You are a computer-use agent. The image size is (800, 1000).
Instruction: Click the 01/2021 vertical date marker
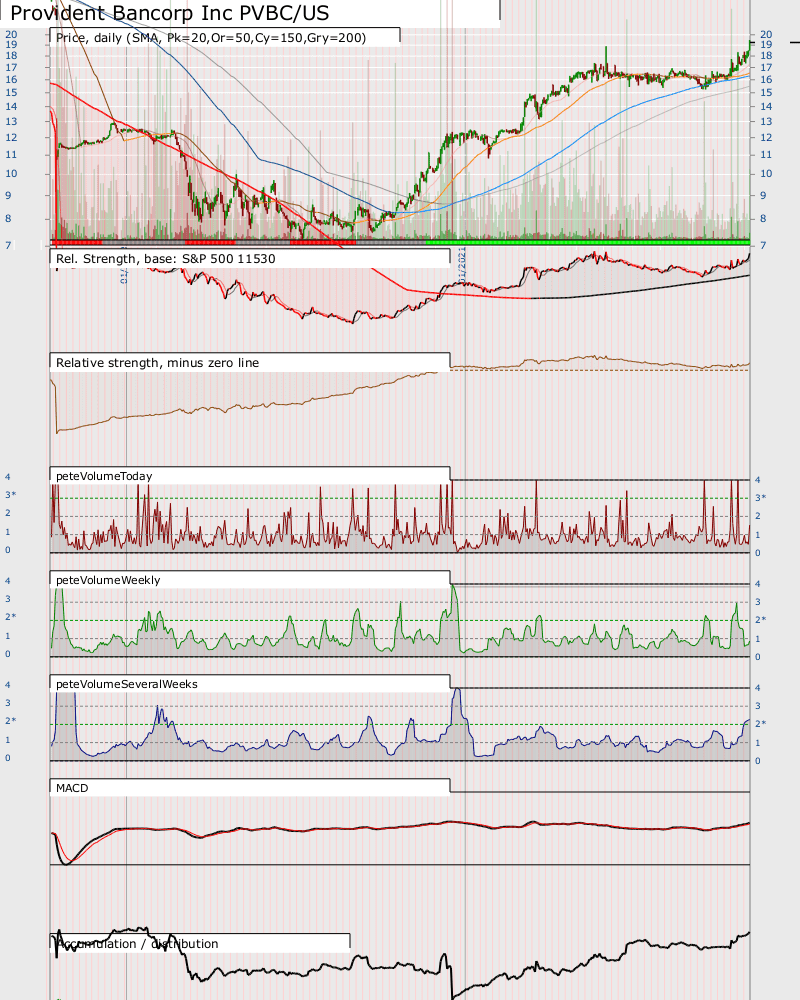point(463,265)
